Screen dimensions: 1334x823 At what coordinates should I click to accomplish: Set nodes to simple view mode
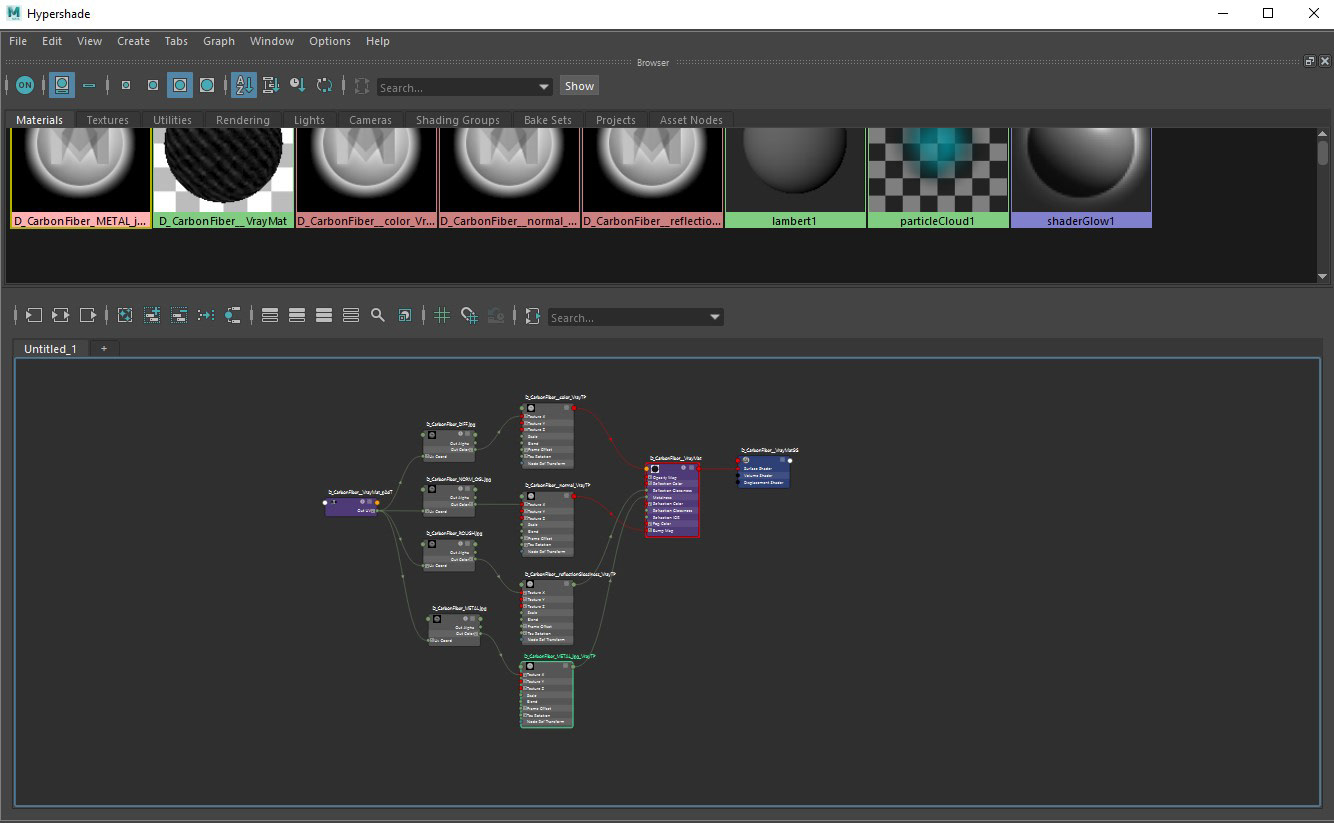pos(270,315)
